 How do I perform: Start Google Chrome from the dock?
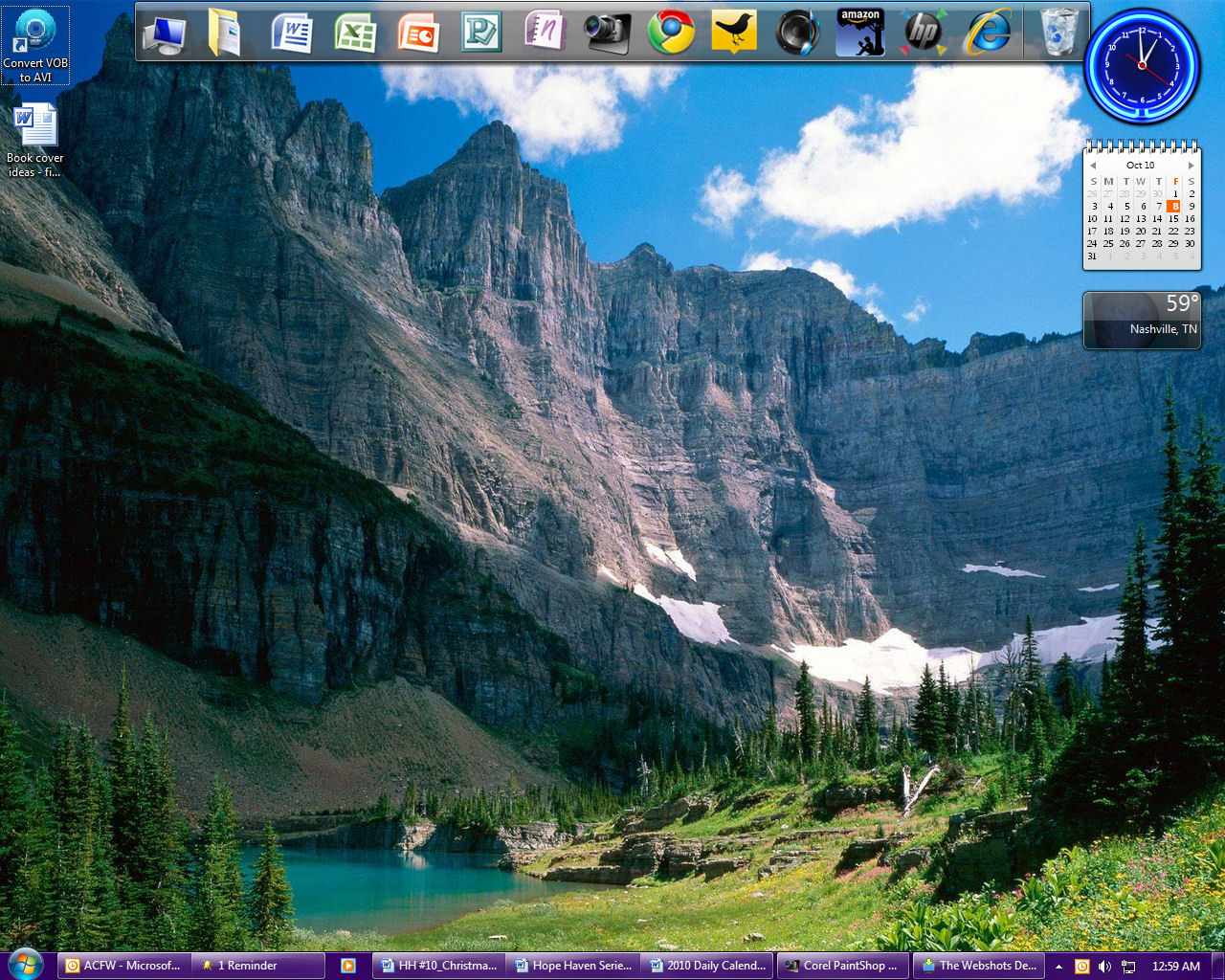pos(671,33)
